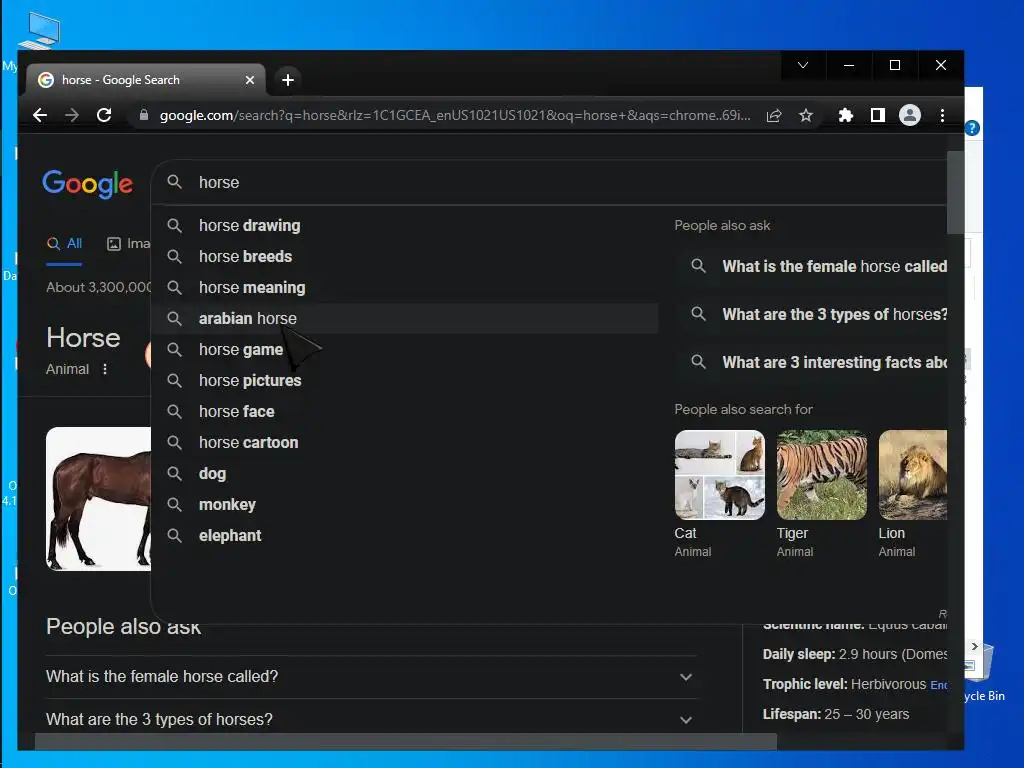Screen dimensions: 1024x768
Task: Select suggestion 'horse breeds'
Action: point(405,257)
